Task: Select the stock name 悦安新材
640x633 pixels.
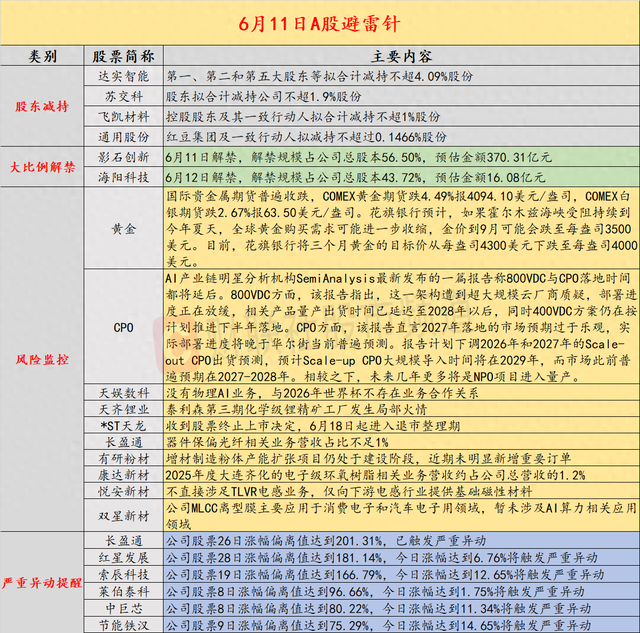Action: 123,491
